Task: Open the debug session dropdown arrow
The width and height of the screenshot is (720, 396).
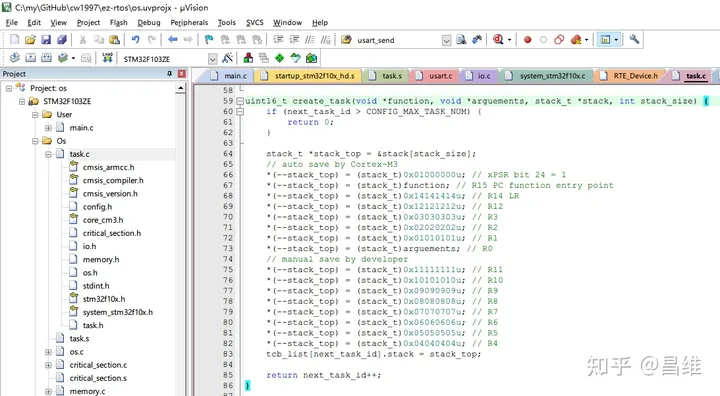Action: tap(509, 40)
